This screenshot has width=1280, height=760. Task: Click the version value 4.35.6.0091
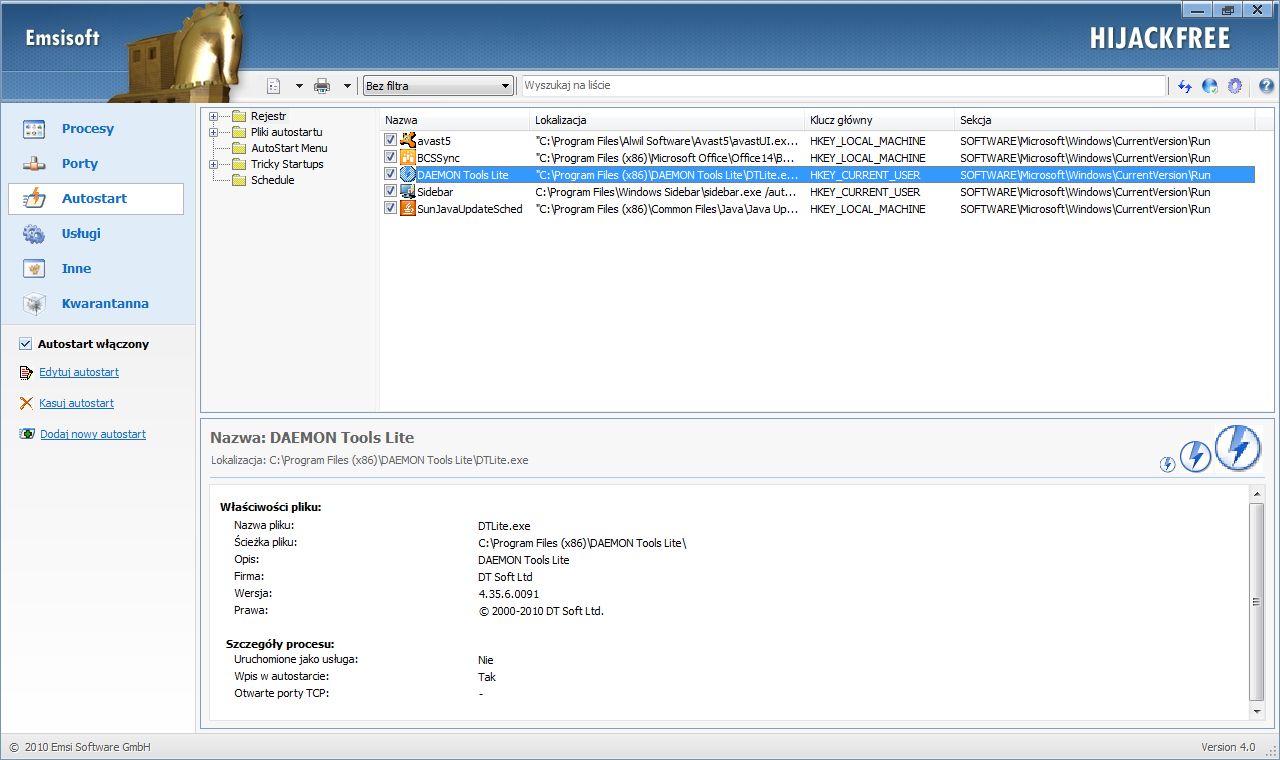coord(508,594)
